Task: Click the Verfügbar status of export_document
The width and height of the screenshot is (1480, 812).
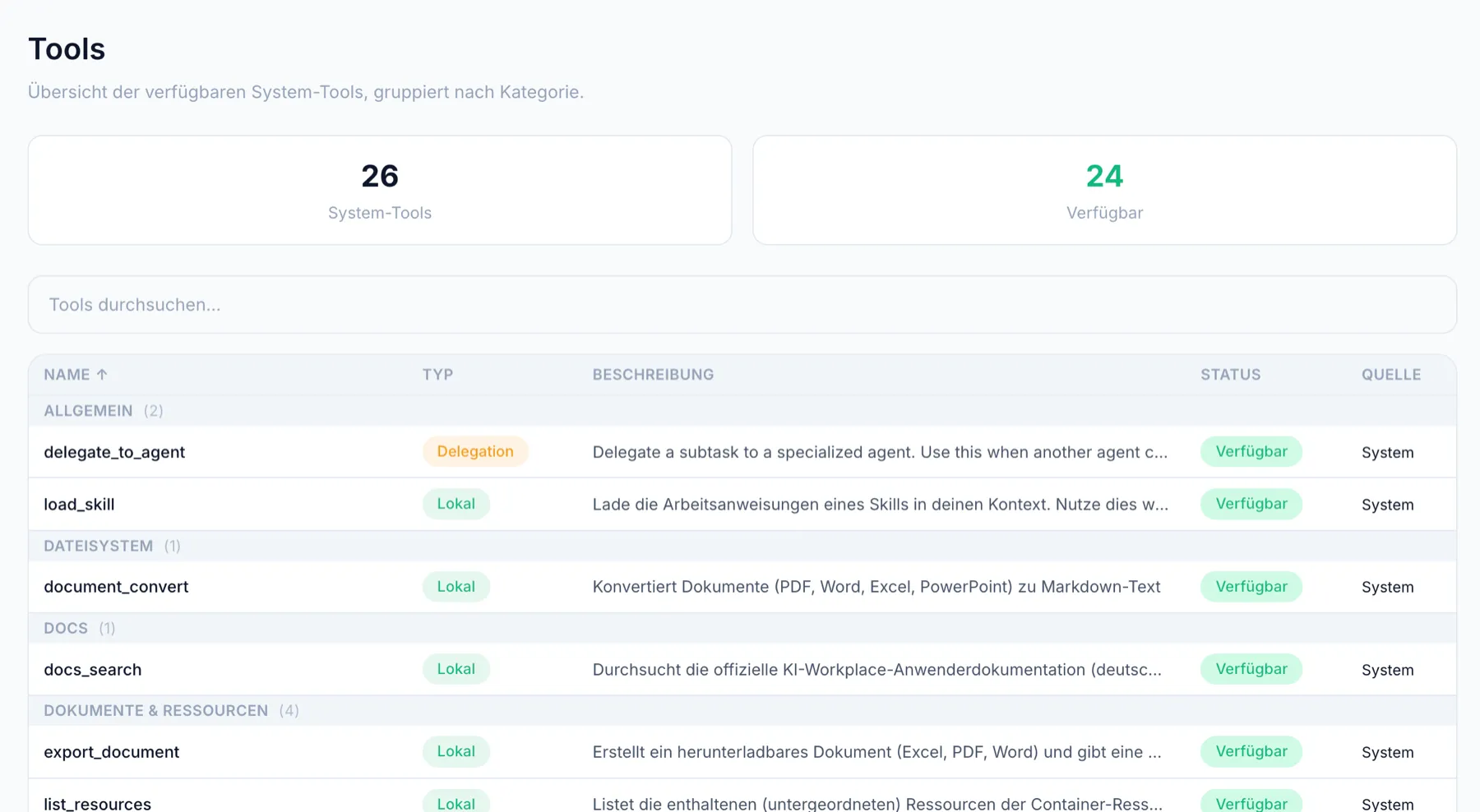Action: tap(1251, 751)
